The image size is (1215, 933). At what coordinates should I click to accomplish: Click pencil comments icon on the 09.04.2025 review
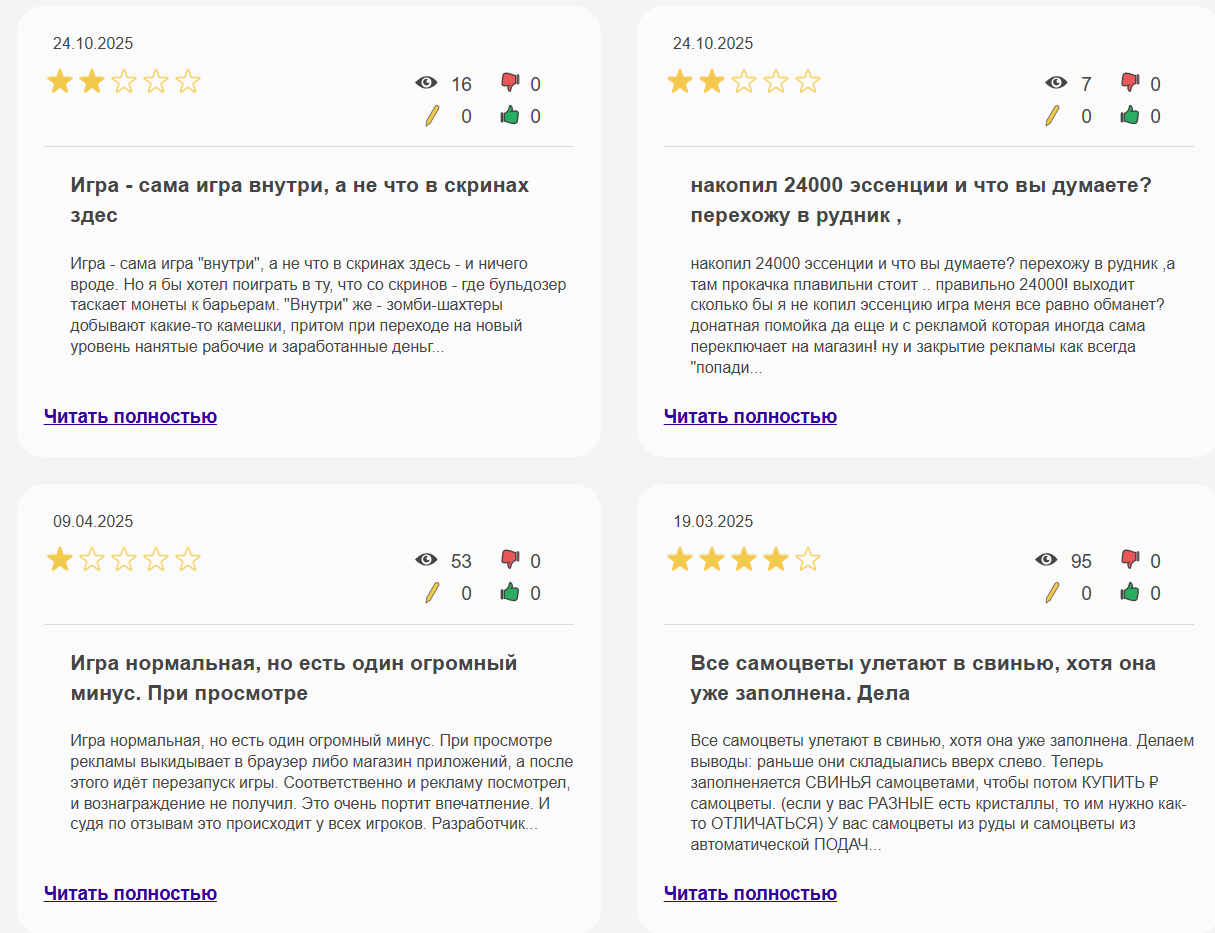(x=432, y=593)
